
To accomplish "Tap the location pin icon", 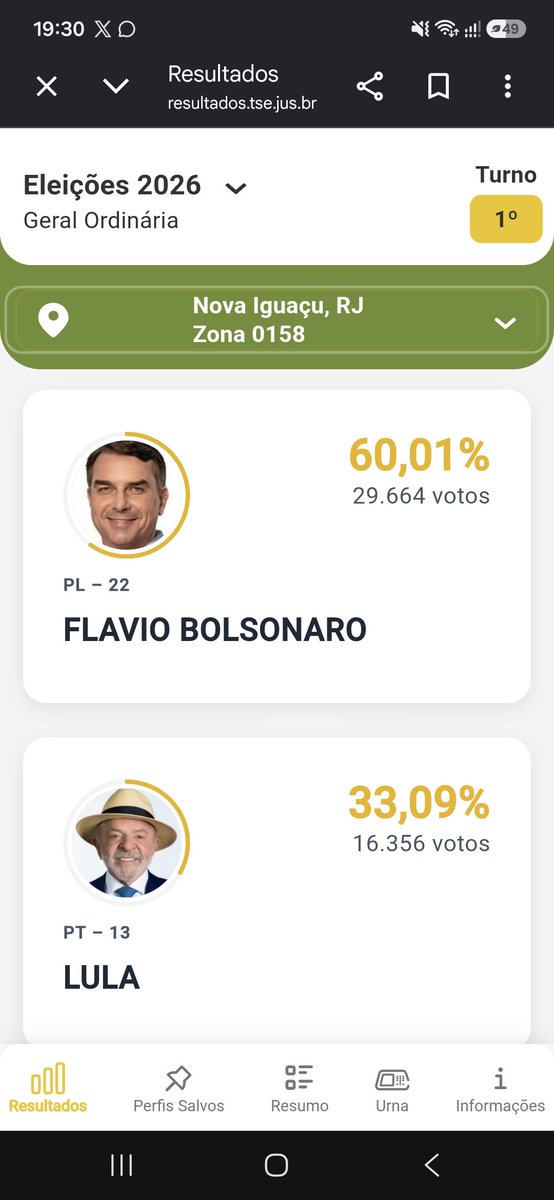I will click(x=53, y=321).
